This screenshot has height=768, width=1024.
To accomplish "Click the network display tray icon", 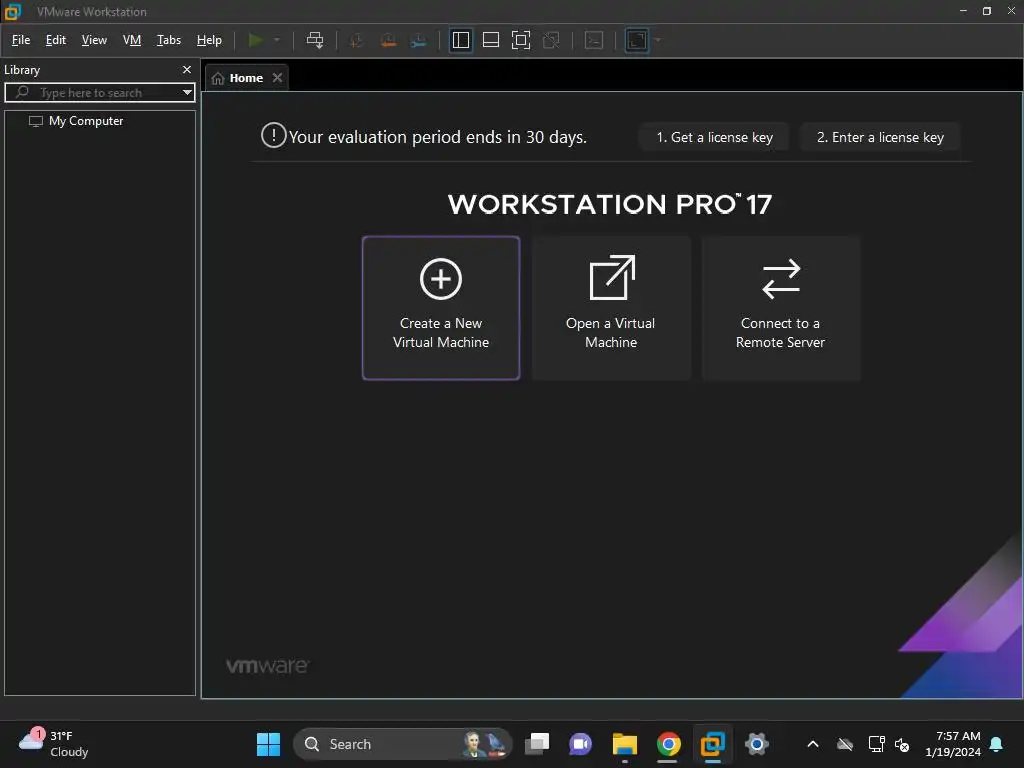I will coord(876,744).
